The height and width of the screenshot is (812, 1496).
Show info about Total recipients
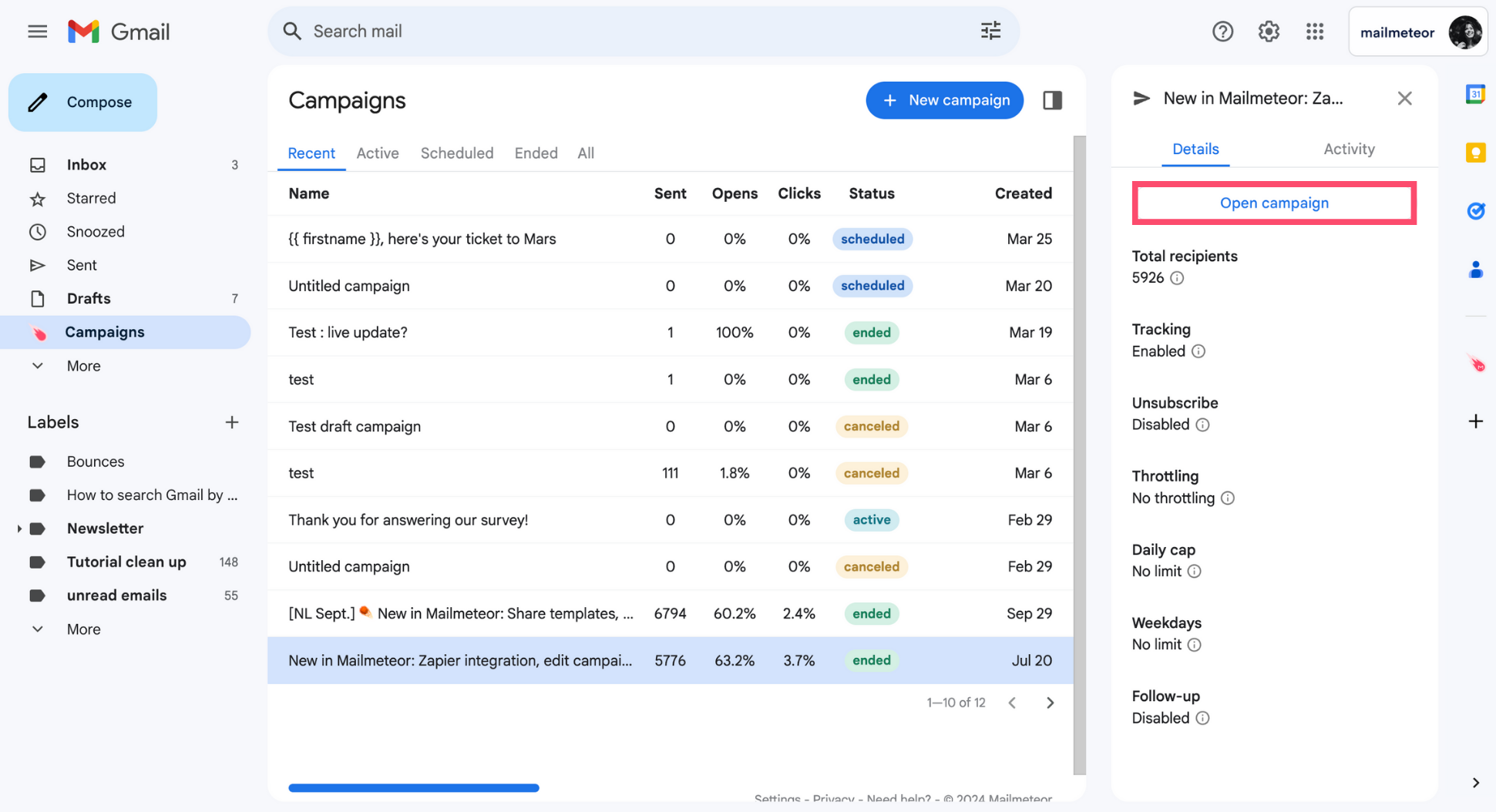click(x=1177, y=278)
